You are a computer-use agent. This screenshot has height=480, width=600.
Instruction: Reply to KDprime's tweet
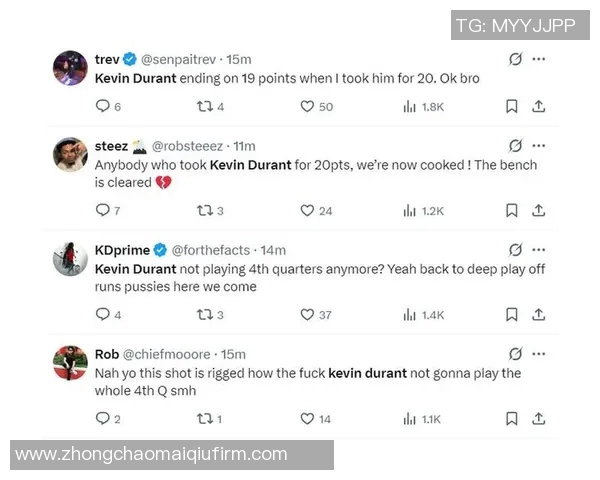(102, 315)
